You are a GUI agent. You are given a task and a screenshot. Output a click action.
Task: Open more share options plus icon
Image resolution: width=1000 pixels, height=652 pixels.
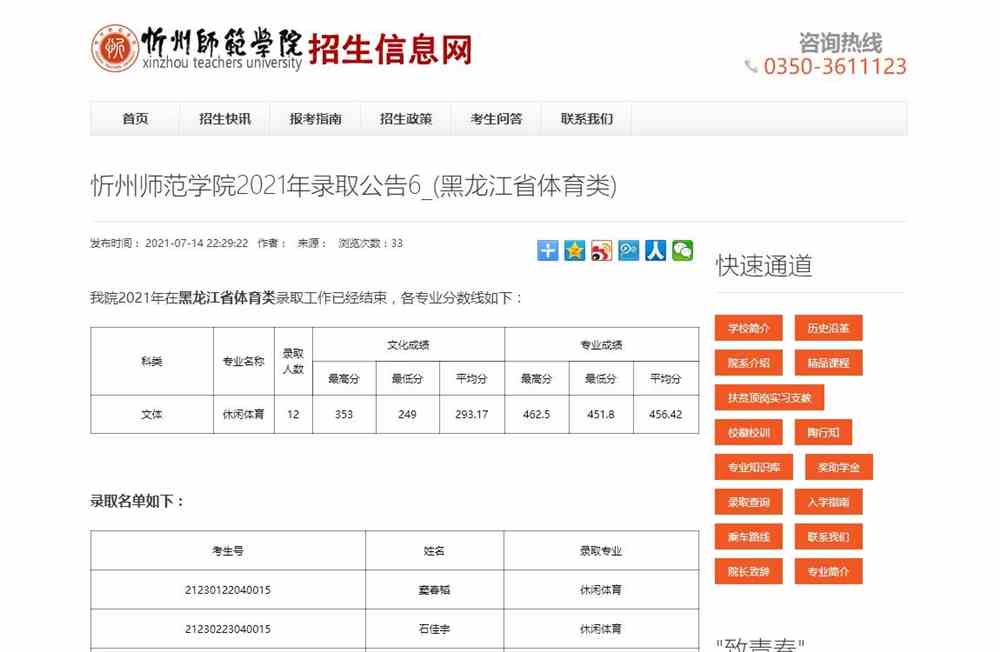click(x=547, y=251)
